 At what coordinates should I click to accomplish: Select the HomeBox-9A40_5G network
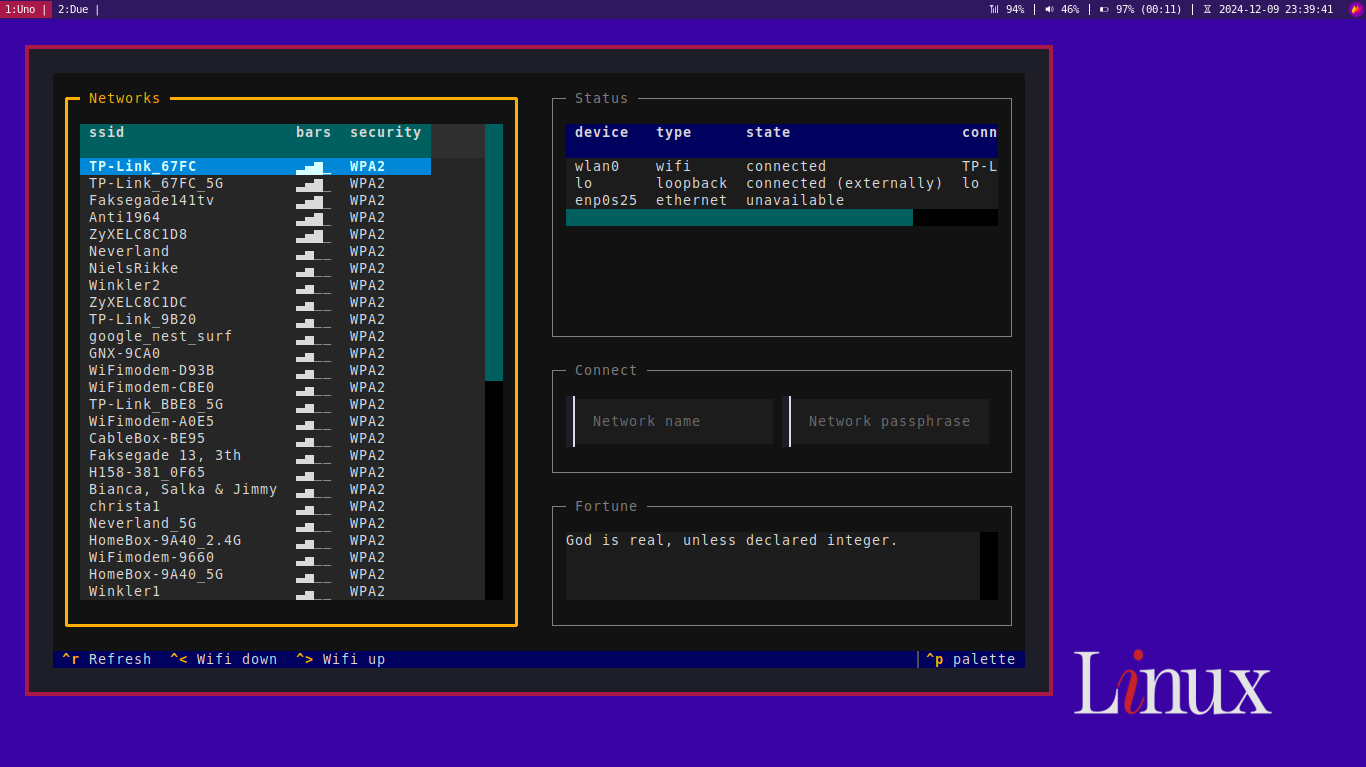pyautogui.click(x=256, y=574)
